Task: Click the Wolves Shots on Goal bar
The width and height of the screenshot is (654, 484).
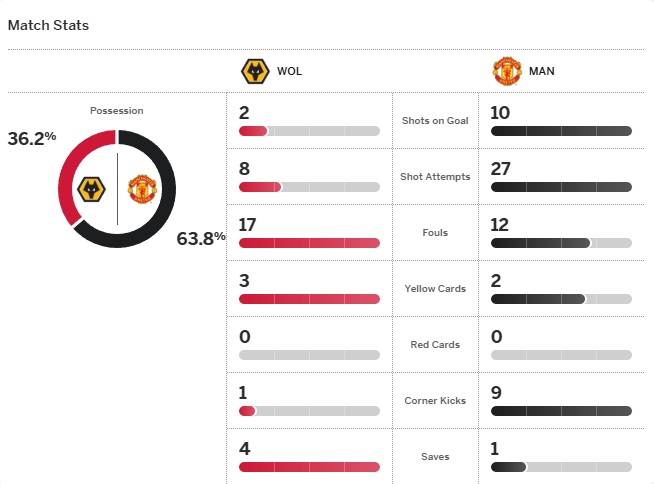Action: (309, 131)
